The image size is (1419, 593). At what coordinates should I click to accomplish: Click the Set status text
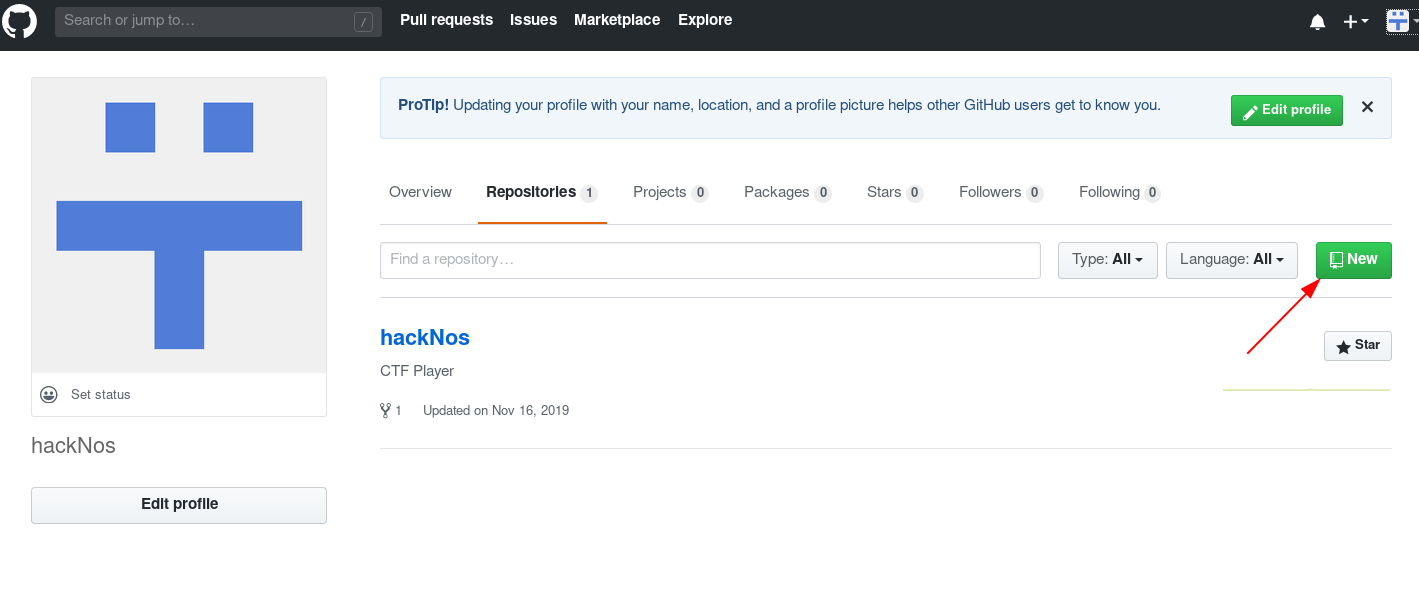coord(101,395)
